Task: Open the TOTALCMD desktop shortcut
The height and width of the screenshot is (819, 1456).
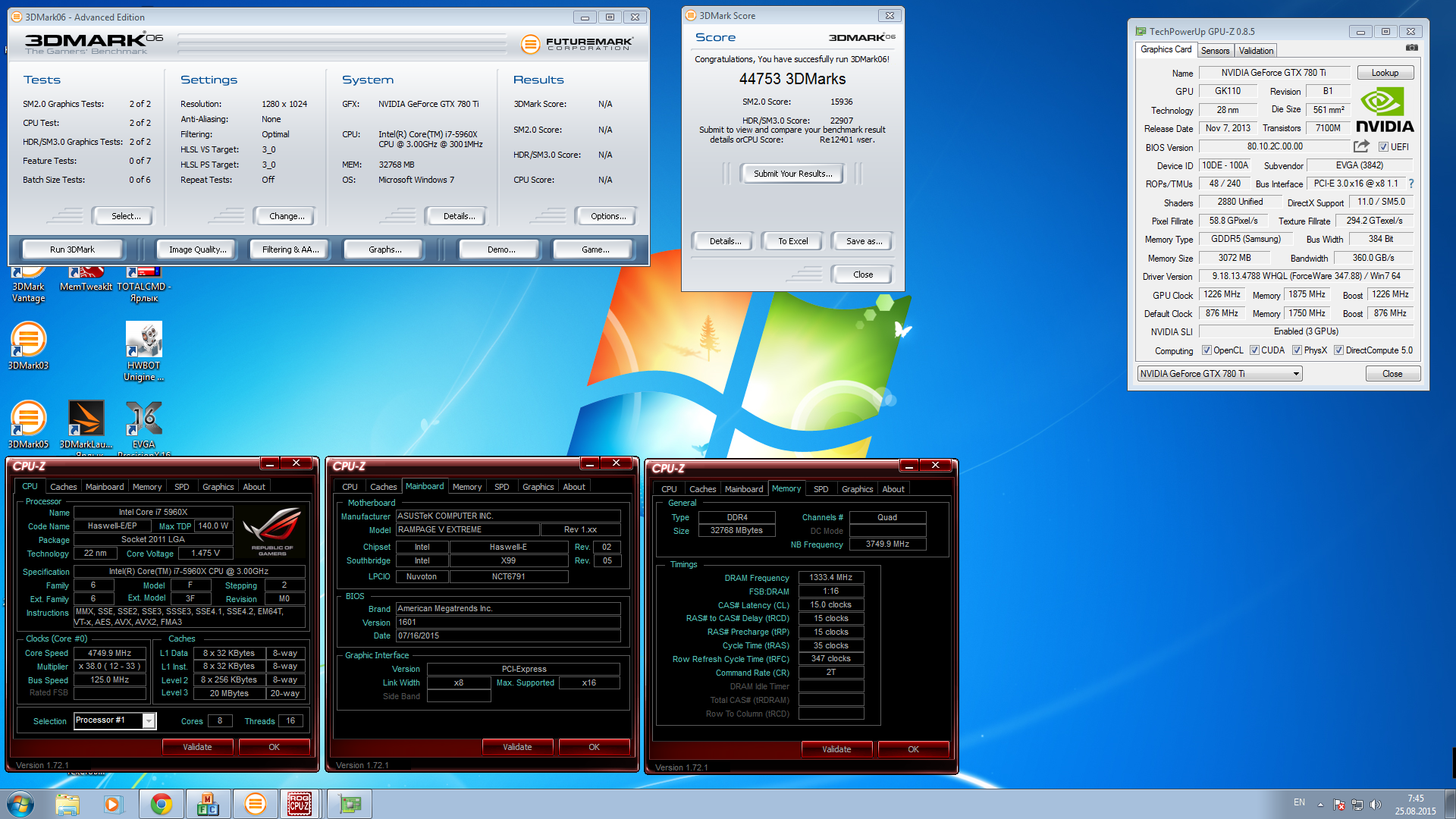Action: click(143, 285)
